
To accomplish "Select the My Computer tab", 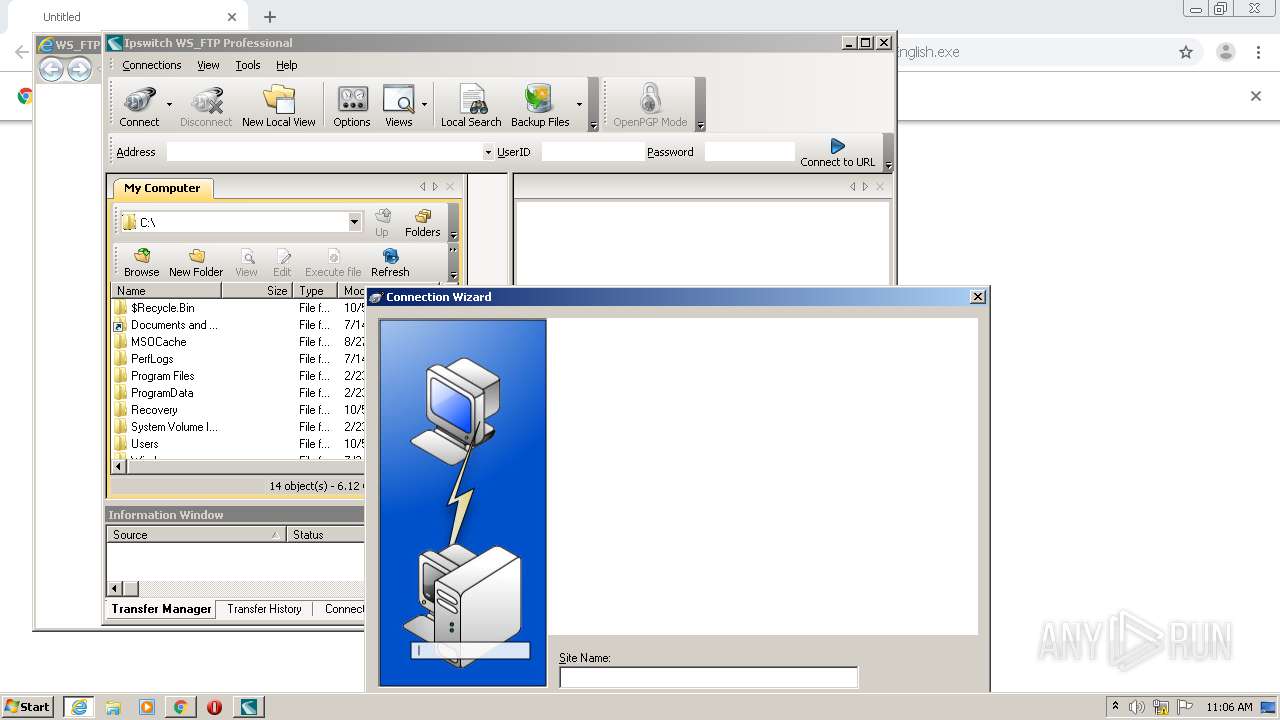I will click(x=162, y=188).
